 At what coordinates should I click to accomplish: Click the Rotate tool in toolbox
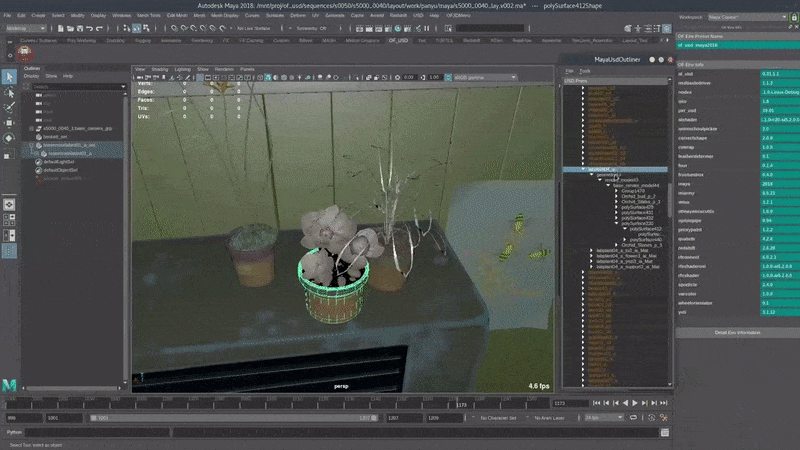9,138
